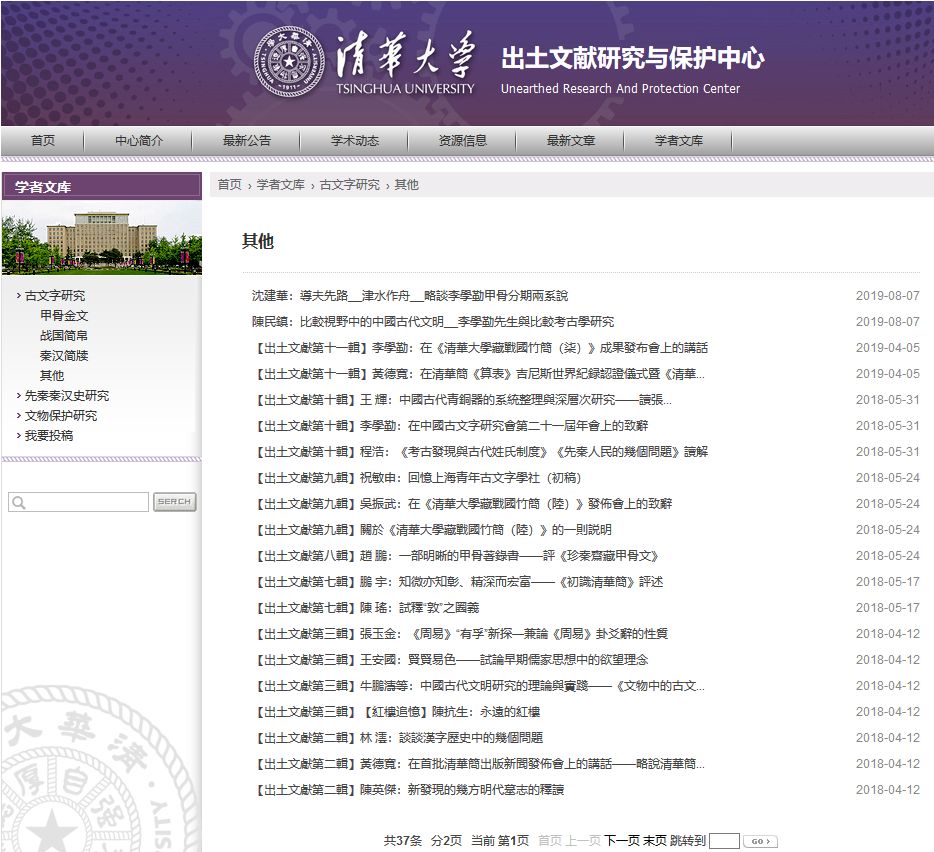Open 張玉金 article on 《周易》"有孚"新探
The image size is (934, 852).
[x=462, y=634]
